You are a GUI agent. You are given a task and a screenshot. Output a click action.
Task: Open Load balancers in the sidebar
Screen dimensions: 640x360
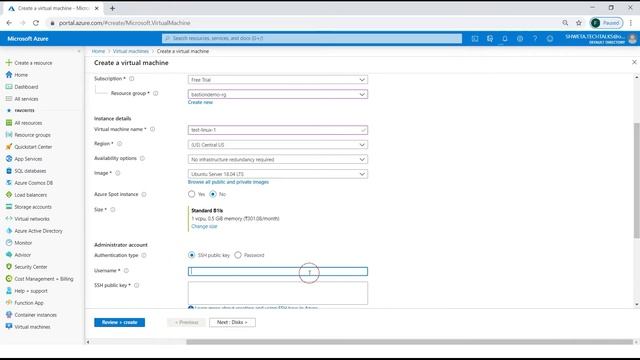tap(31, 195)
